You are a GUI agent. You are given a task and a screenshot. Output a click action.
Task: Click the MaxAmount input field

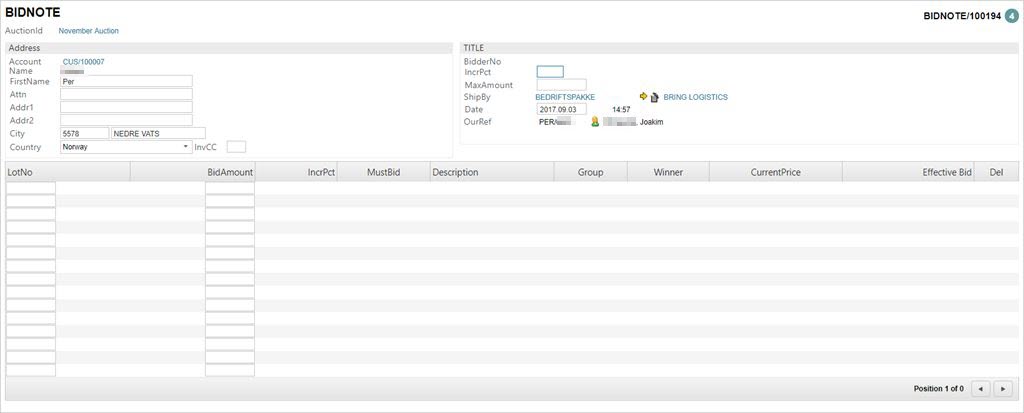point(561,85)
